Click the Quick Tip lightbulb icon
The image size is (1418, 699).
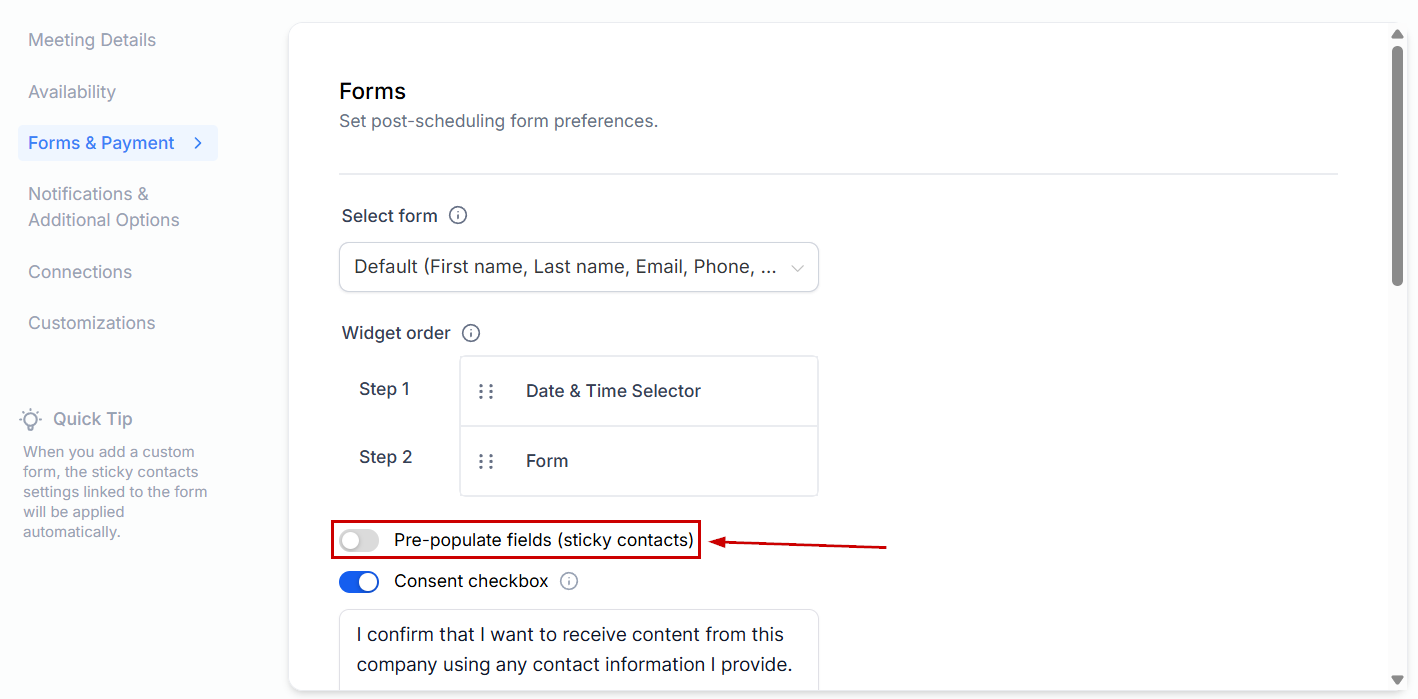[x=31, y=419]
